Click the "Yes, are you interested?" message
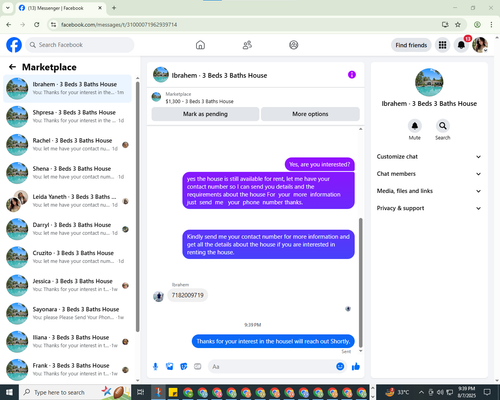The width and height of the screenshot is (500, 400). tap(320, 164)
